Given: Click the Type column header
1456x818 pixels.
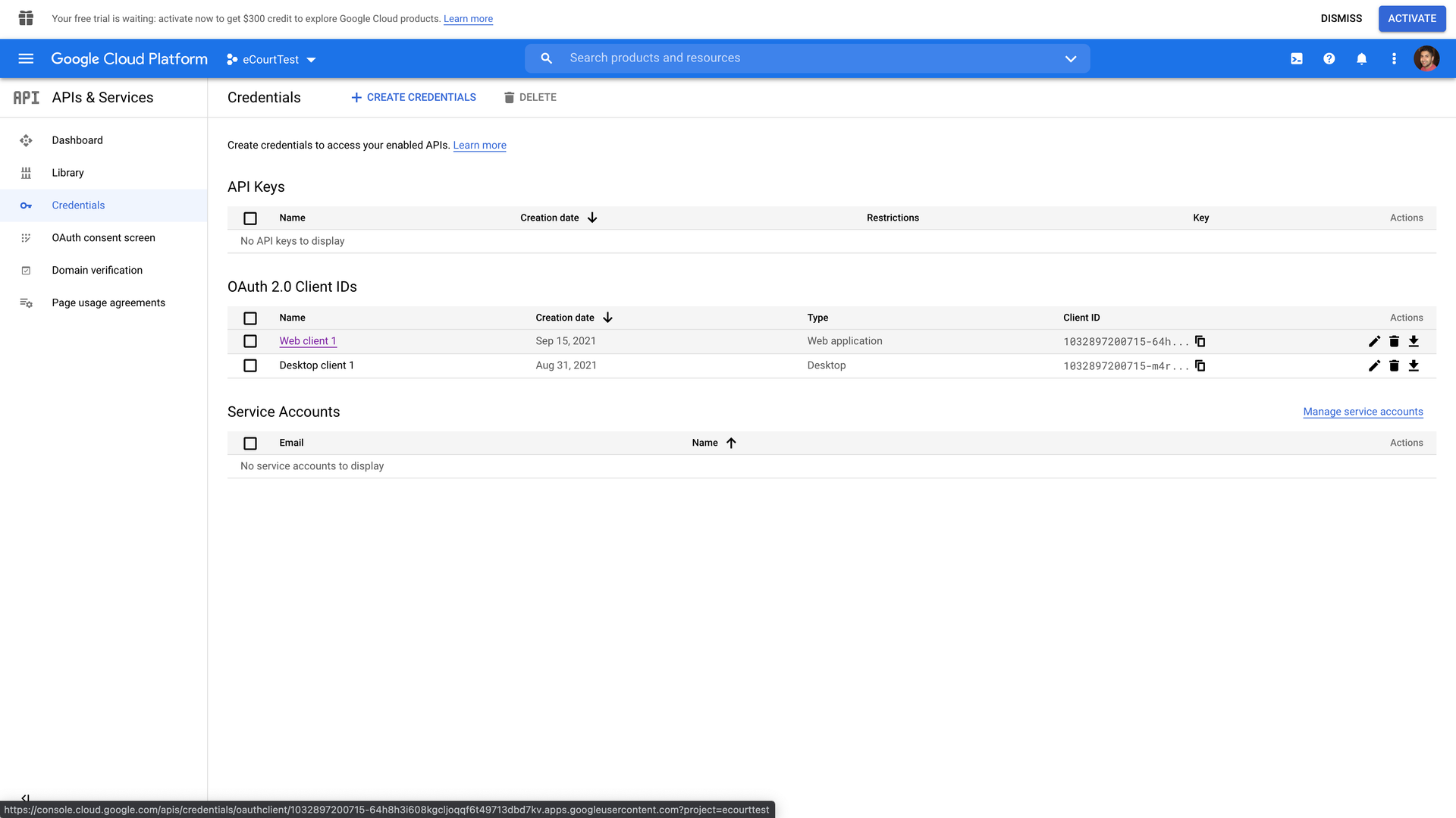Looking at the screenshot, I should pyautogui.click(x=817, y=318).
